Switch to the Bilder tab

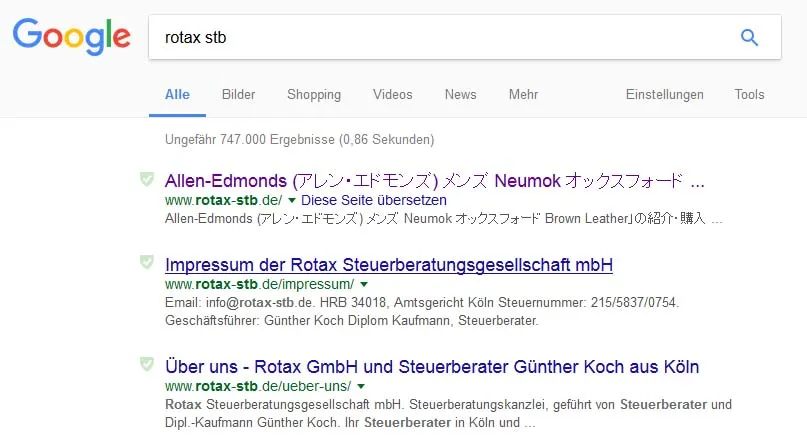[238, 95]
